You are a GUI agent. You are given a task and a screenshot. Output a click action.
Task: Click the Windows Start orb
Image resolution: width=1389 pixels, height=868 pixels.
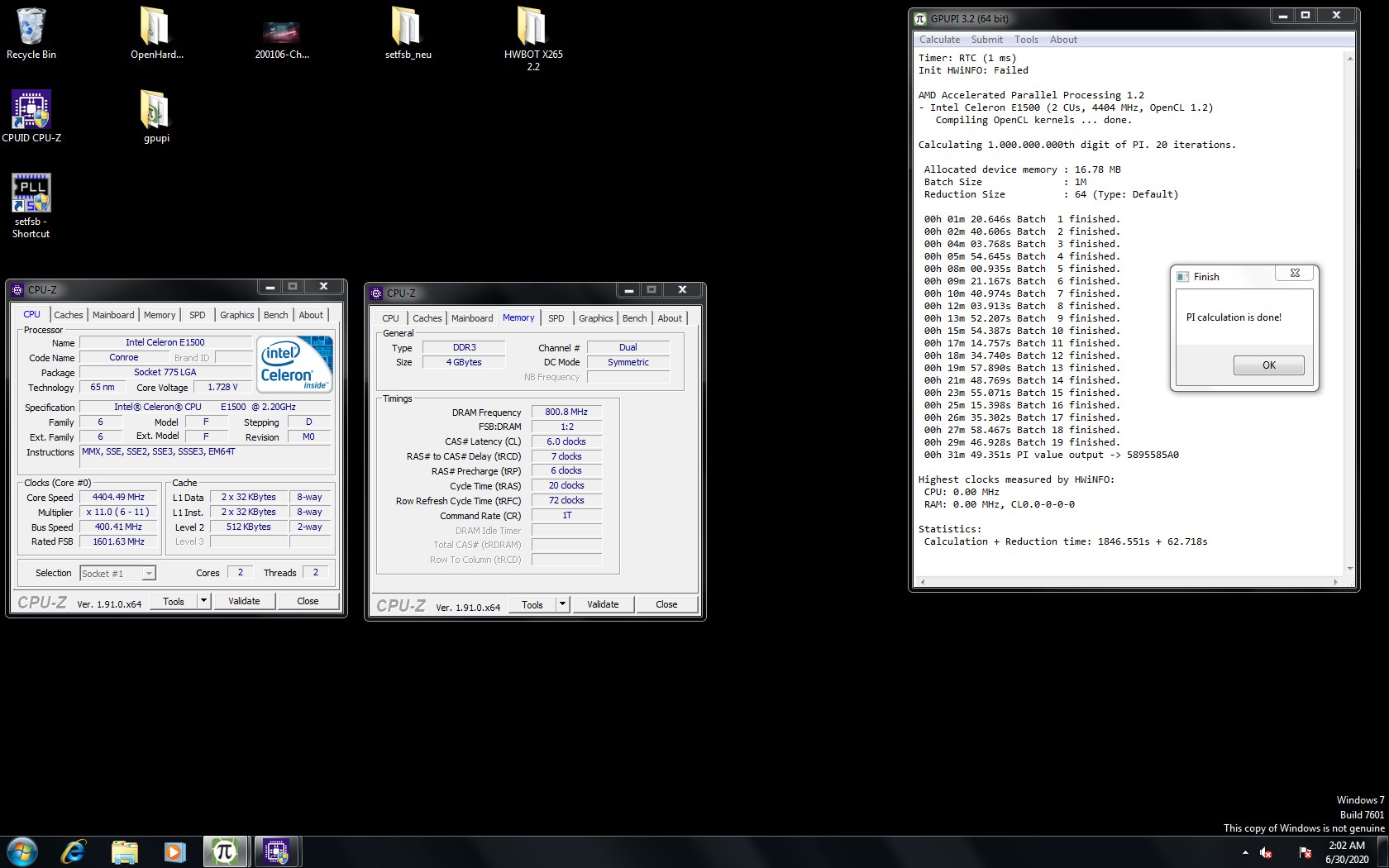point(22,851)
